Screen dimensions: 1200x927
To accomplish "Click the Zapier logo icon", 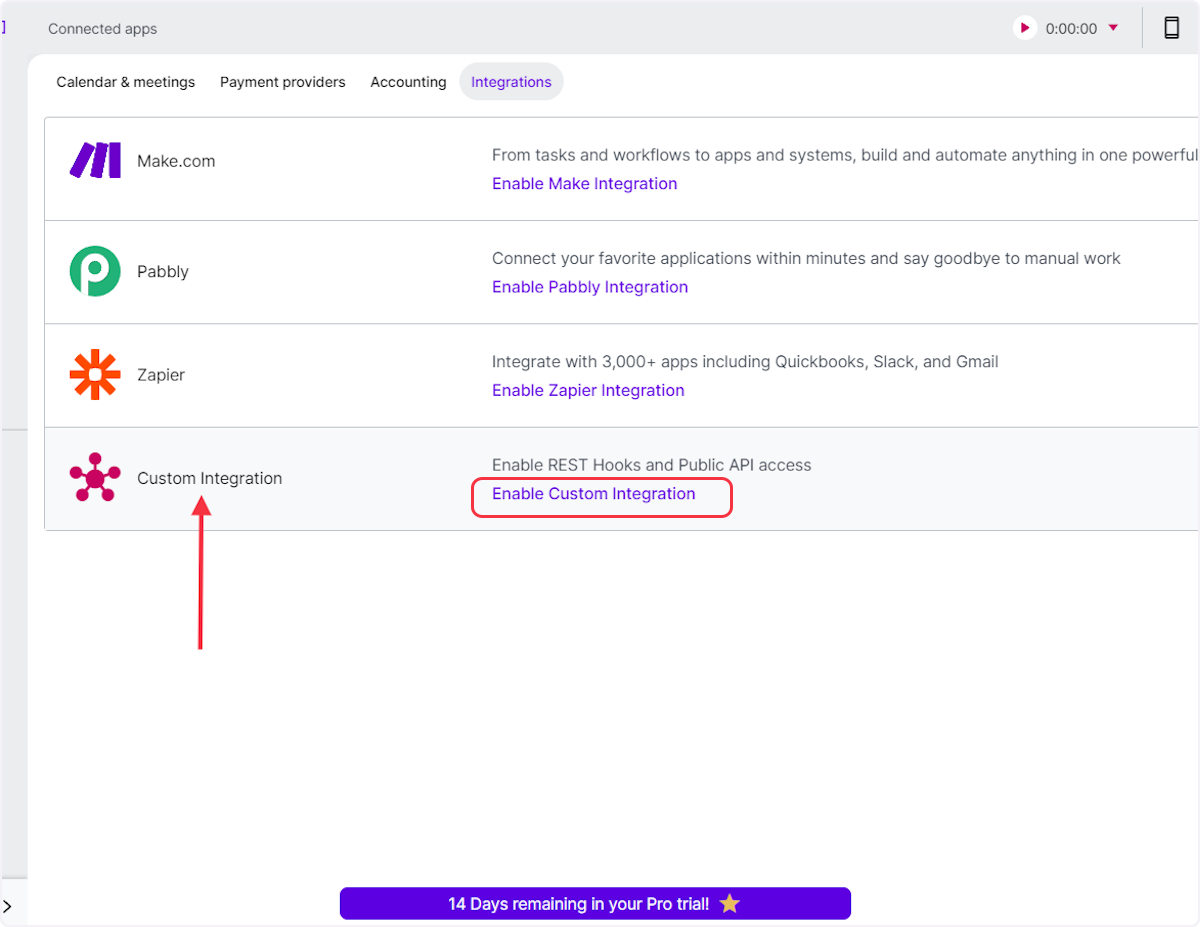I will click(95, 375).
